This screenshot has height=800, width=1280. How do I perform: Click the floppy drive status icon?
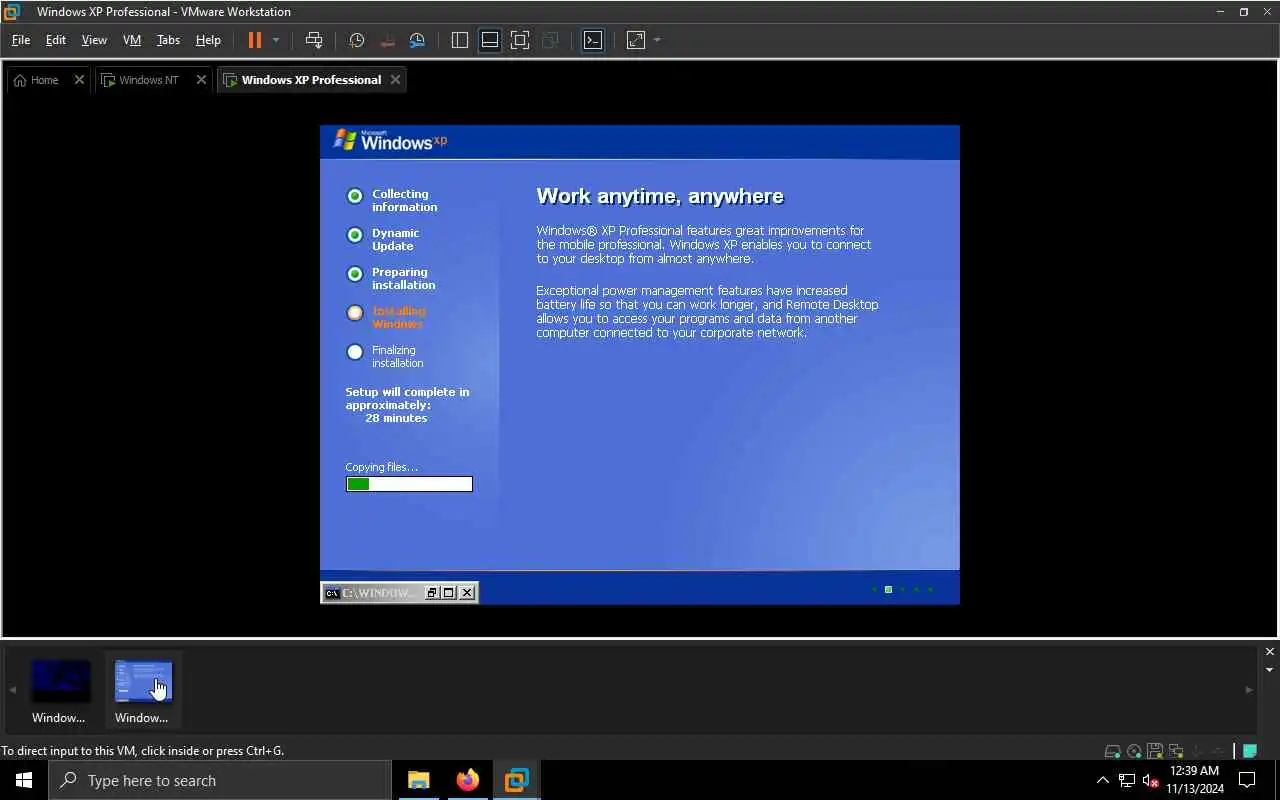[1155, 751]
